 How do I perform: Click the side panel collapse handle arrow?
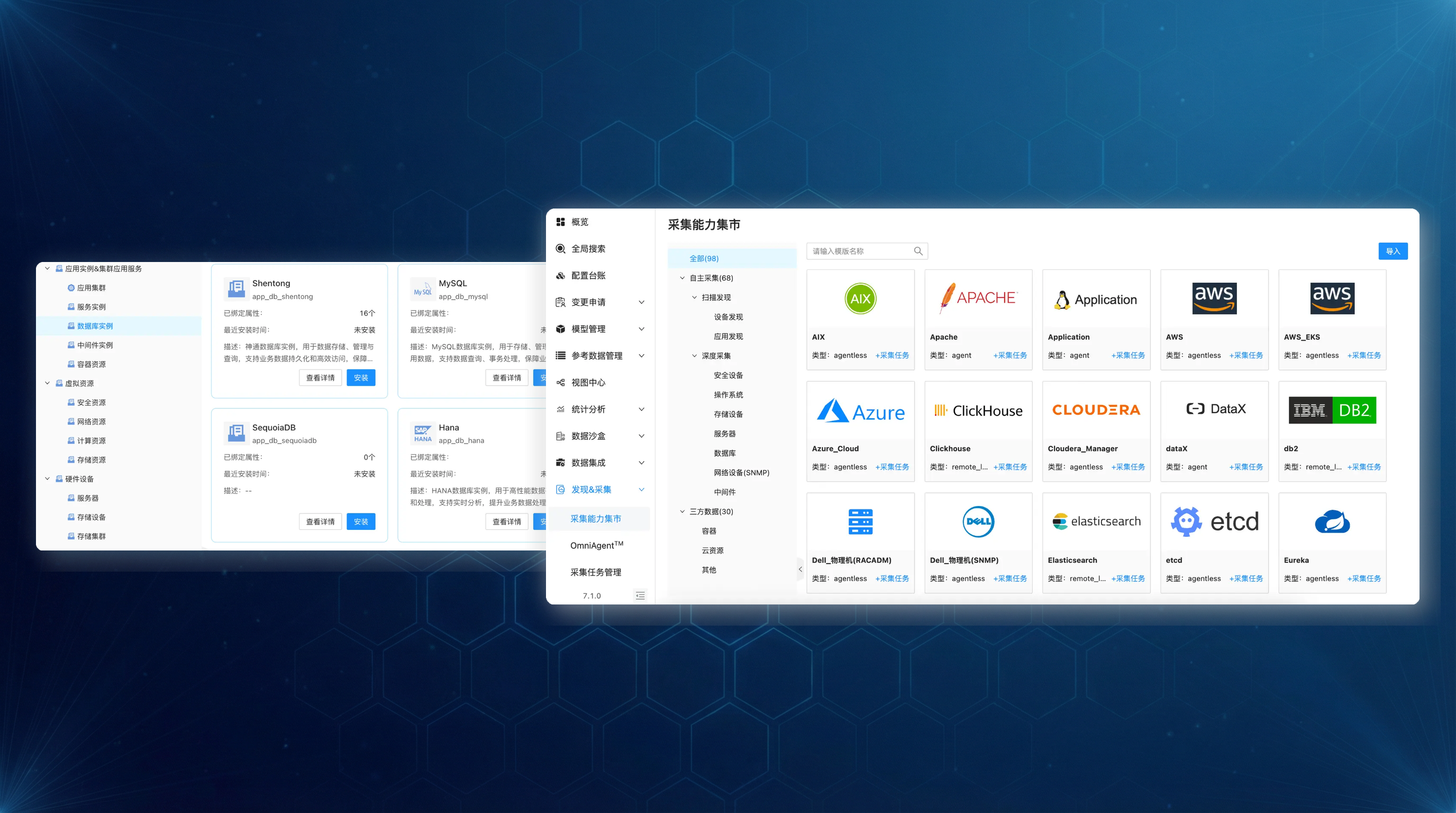click(x=800, y=570)
